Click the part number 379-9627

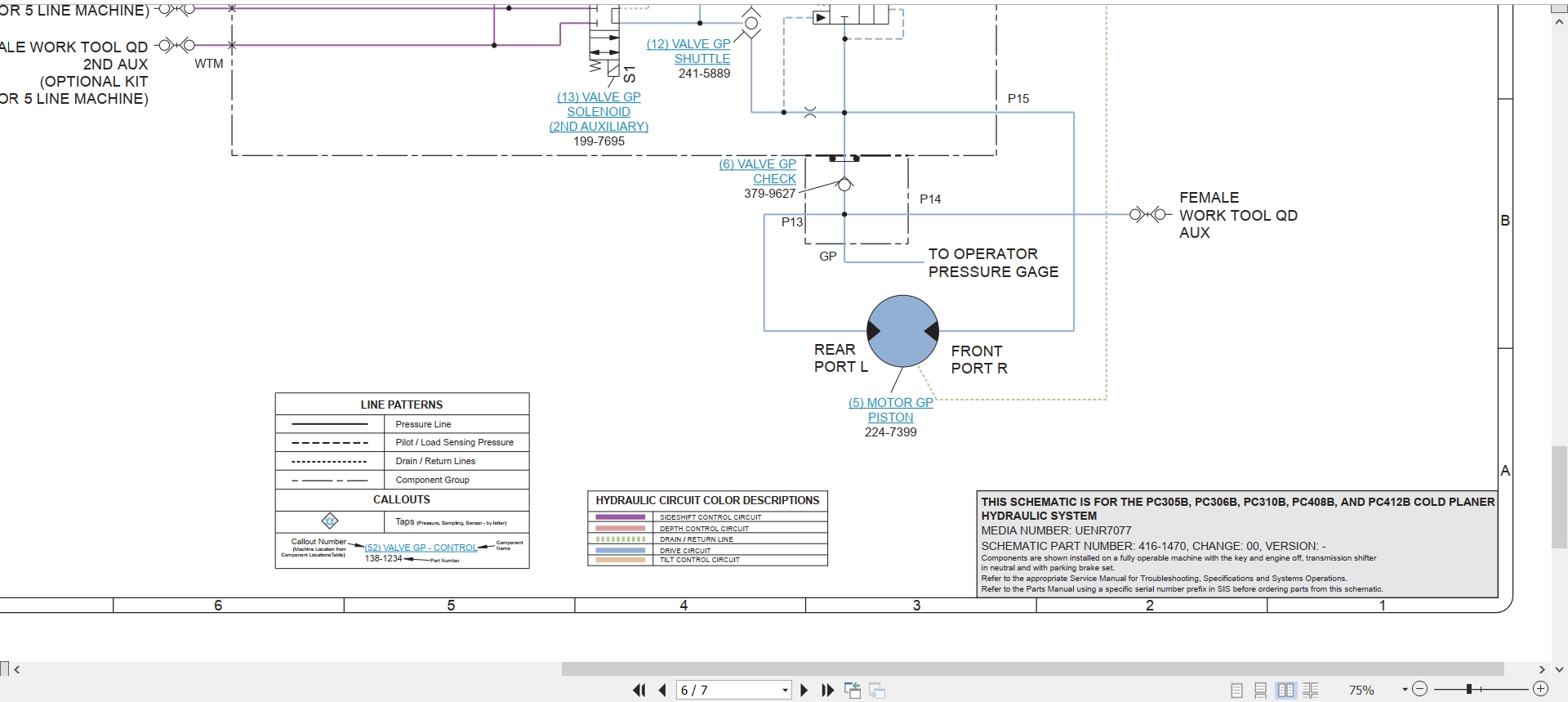tap(769, 194)
